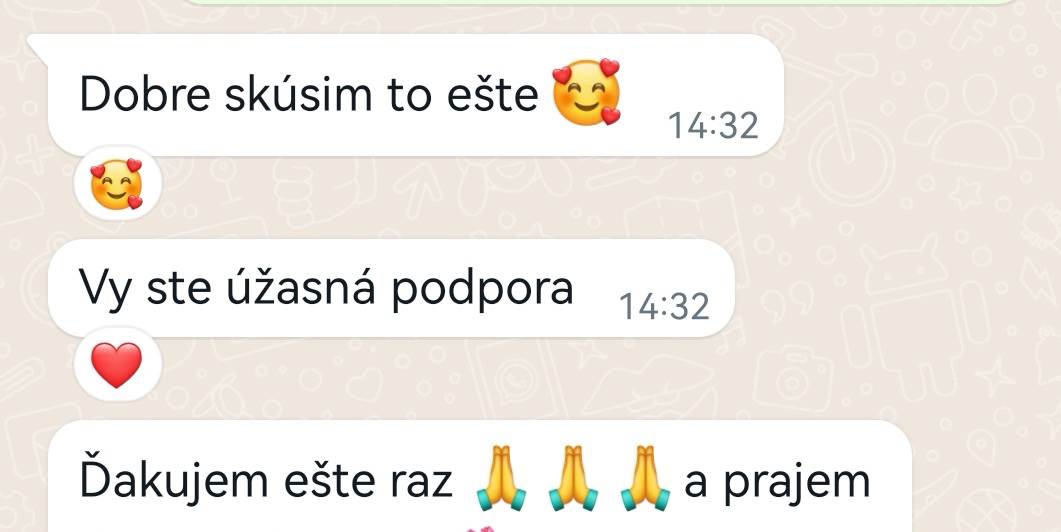This screenshot has height=532, width=1061.
Task: Tap the middle praying hands emoji
Action: click(573, 477)
